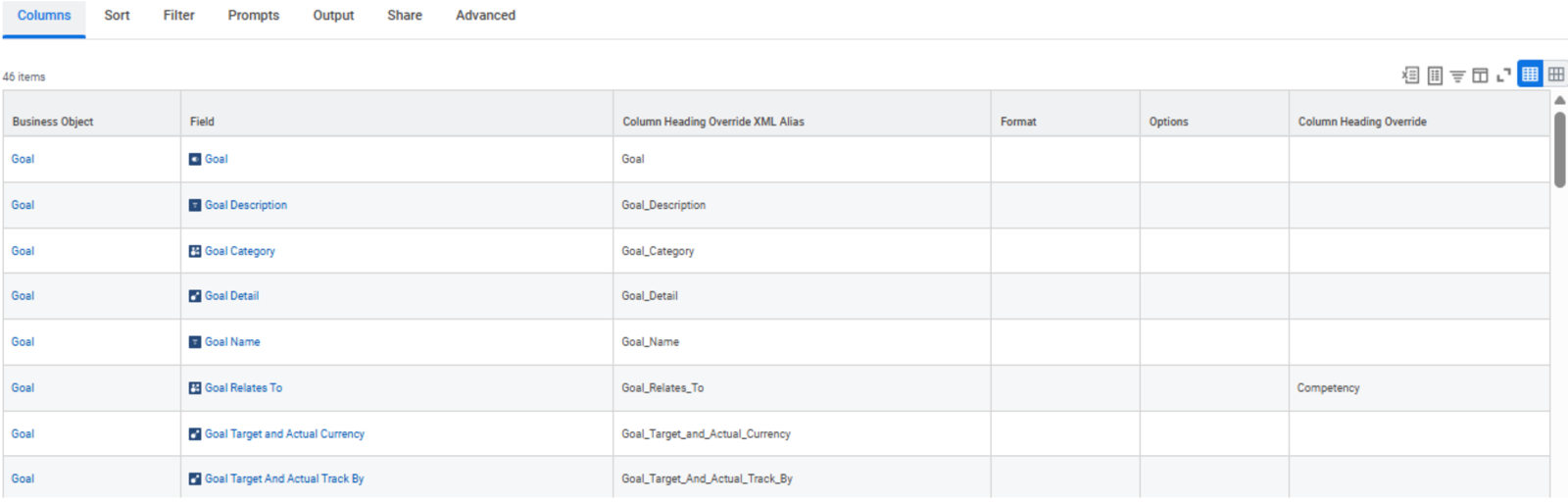Click the Goal Description field icon
Screen dimensions: 1568x502
pyautogui.click(x=195, y=205)
